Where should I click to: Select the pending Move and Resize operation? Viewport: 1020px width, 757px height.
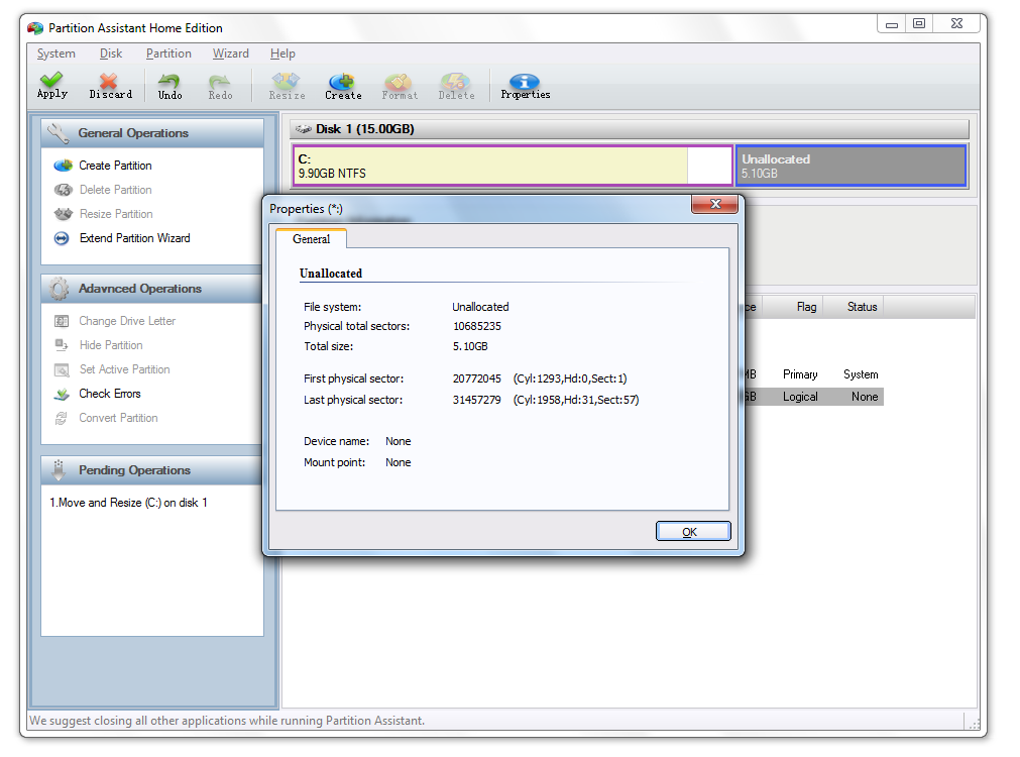tap(128, 503)
